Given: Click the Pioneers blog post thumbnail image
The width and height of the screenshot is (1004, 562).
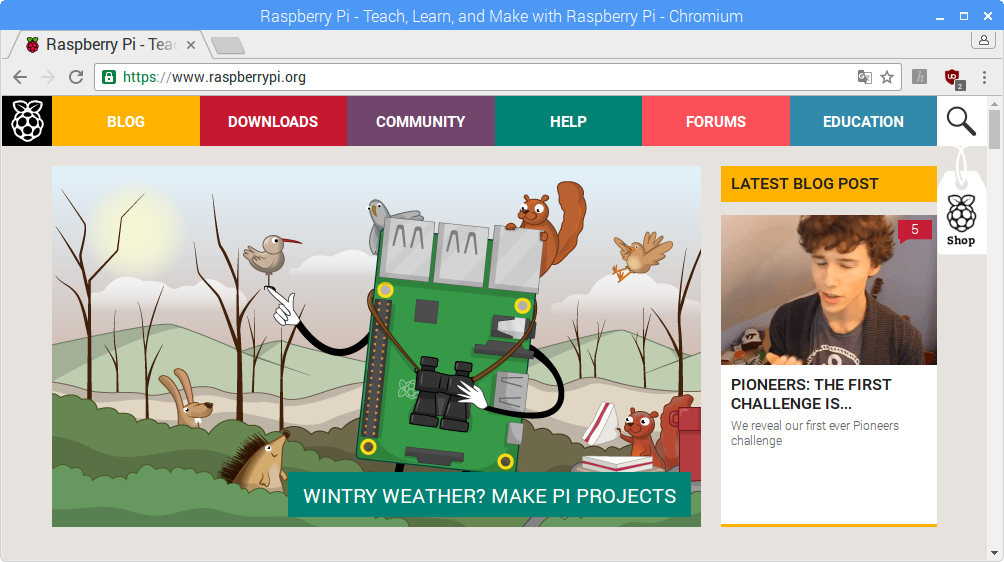Looking at the screenshot, I should (x=829, y=290).
